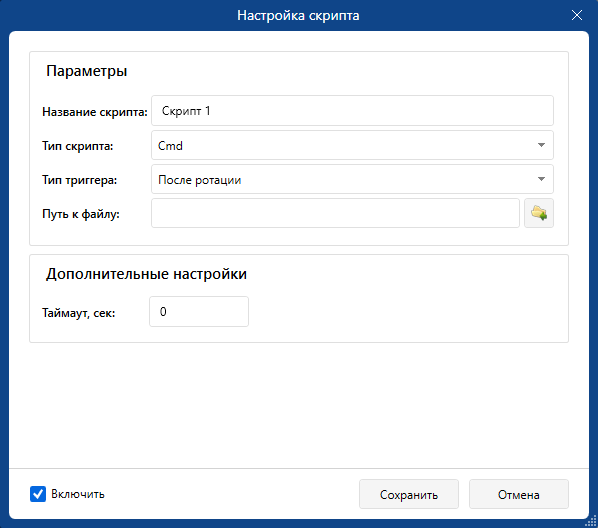The height and width of the screenshot is (528, 598).
Task: Select the Cmd value in script type combo
Action: coord(170,146)
